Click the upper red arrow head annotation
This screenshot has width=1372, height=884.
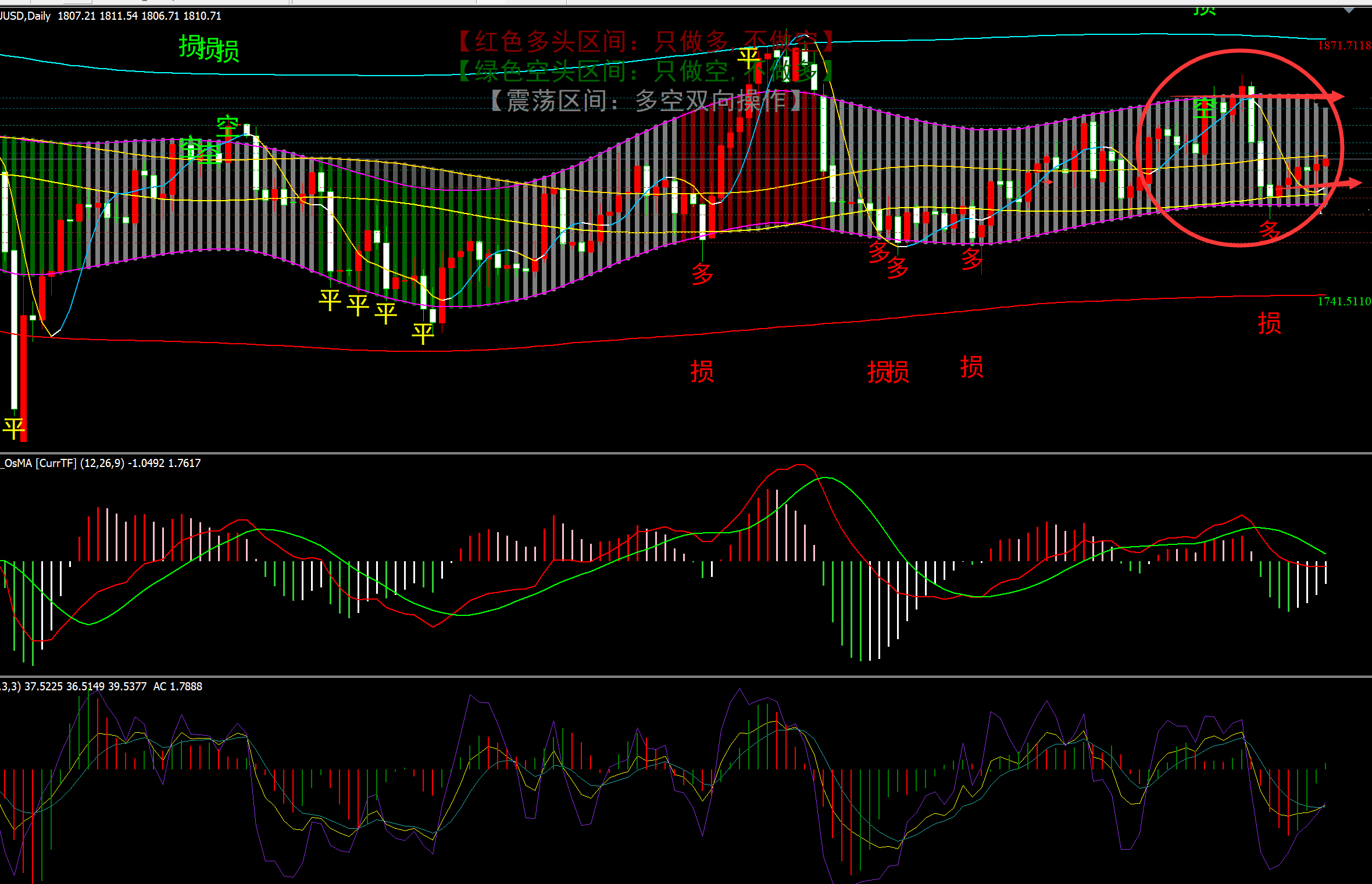point(1337,96)
